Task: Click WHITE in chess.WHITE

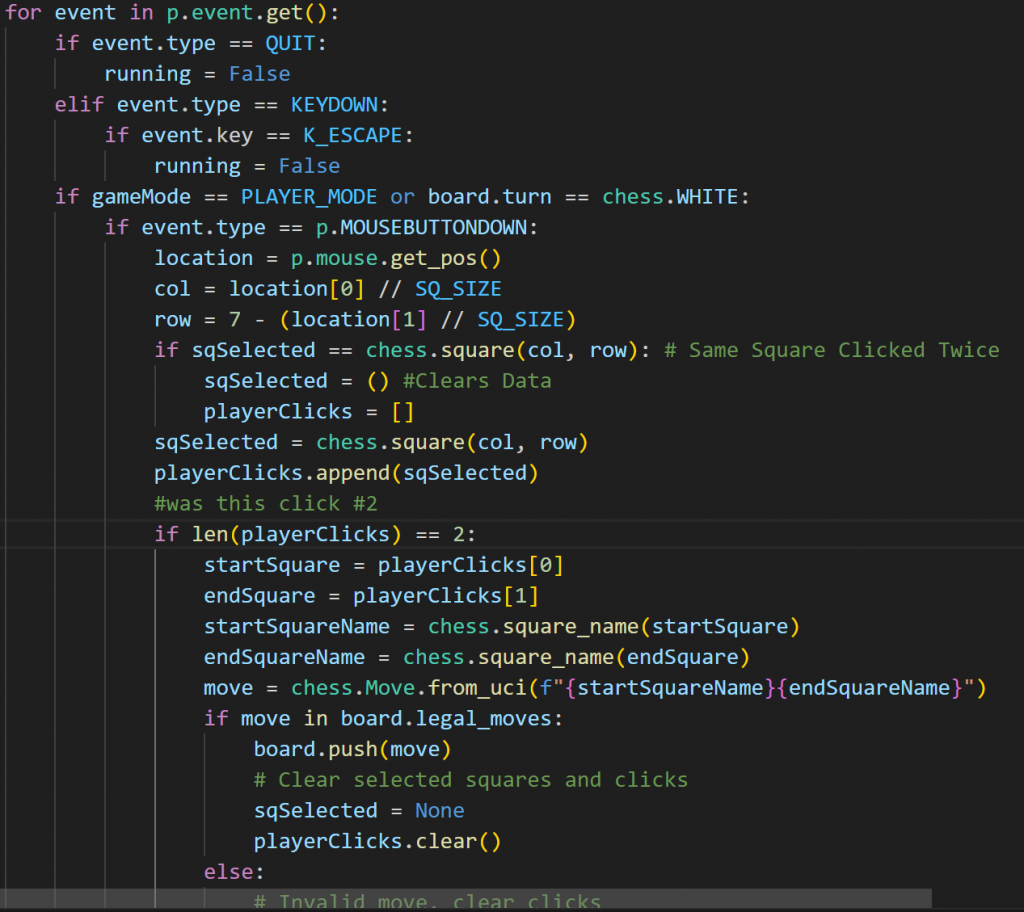Action: [713, 197]
